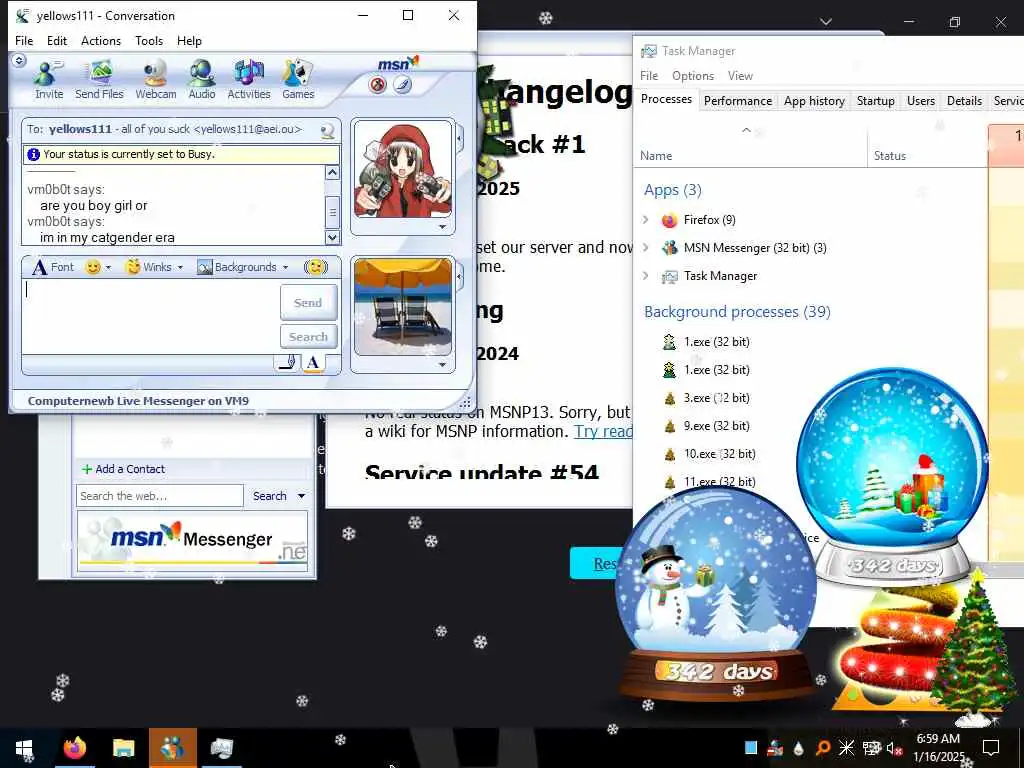Click the Firefox icon in the taskbar
Image resolution: width=1024 pixels, height=768 pixels.
[x=74, y=748]
